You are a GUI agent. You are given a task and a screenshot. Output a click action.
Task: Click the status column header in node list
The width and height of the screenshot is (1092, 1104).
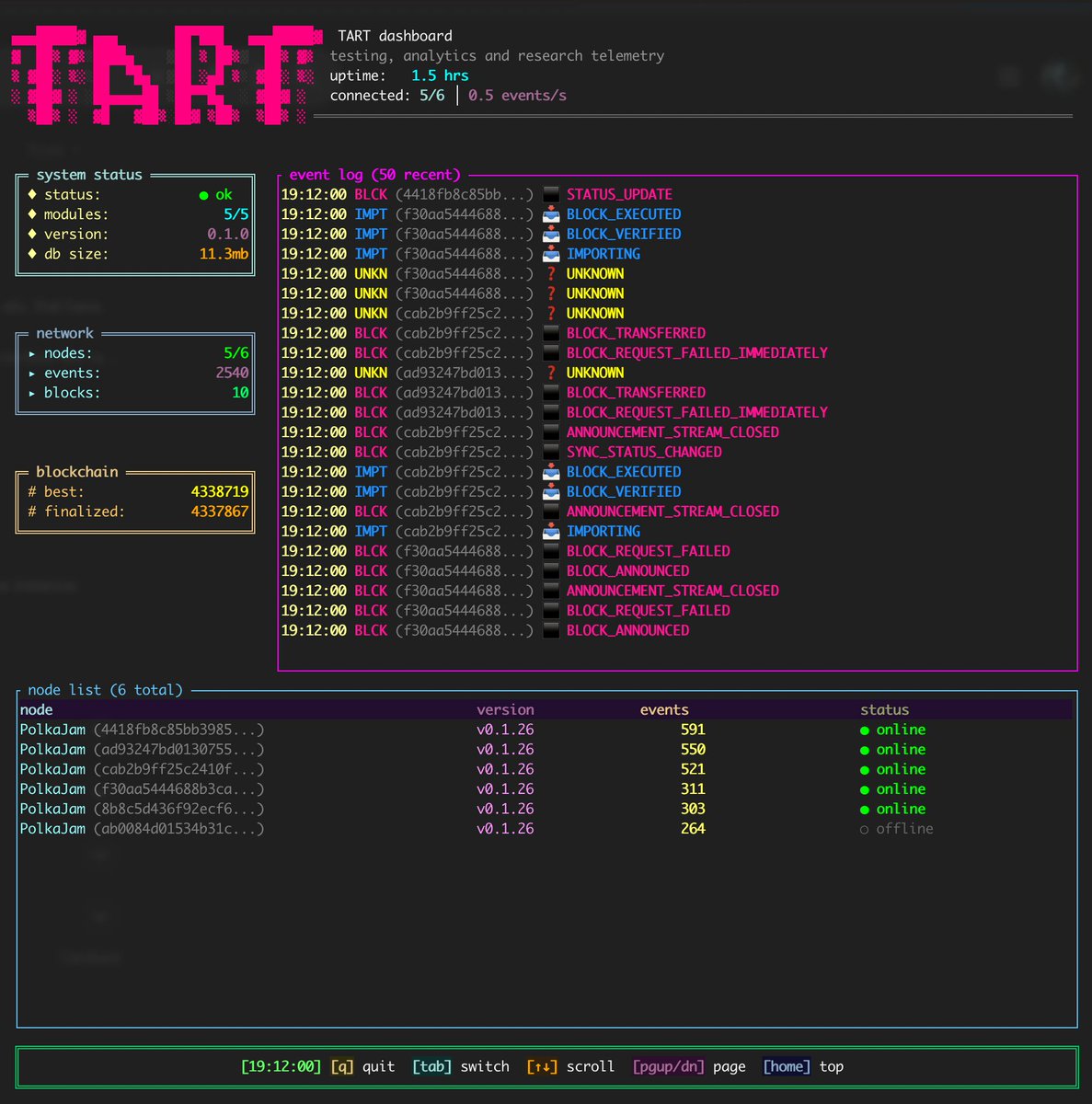tap(884, 710)
